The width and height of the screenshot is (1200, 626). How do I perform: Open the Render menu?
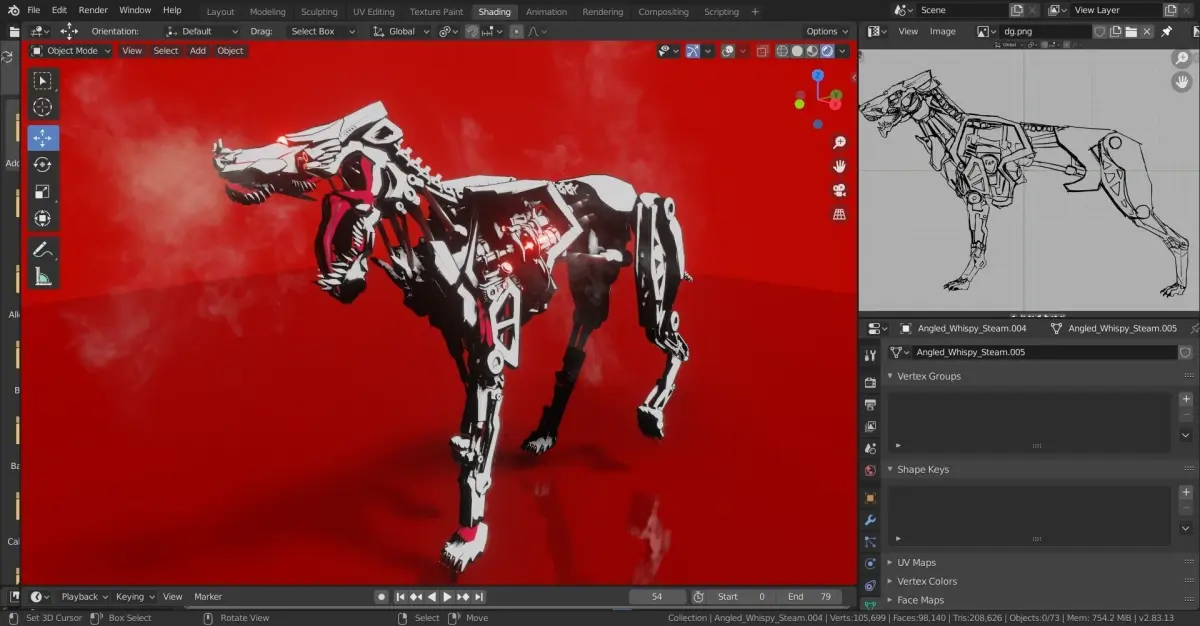93,10
